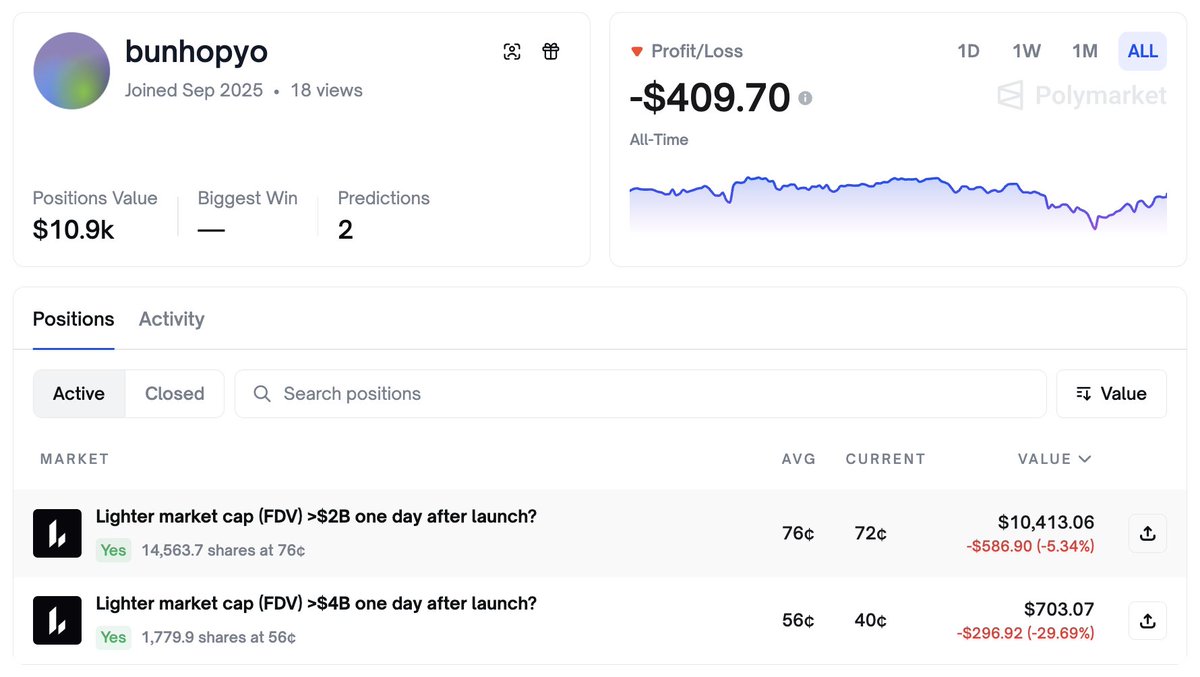Click the red Profit/Loss down-triangle icon
Screen dimensions: 1200x677
click(636, 51)
